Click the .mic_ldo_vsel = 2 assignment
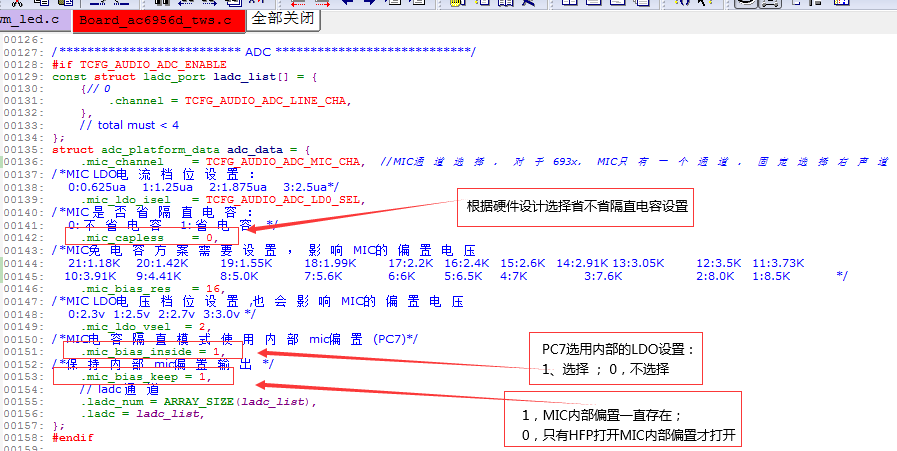The height and width of the screenshot is (451, 897). click(x=146, y=327)
